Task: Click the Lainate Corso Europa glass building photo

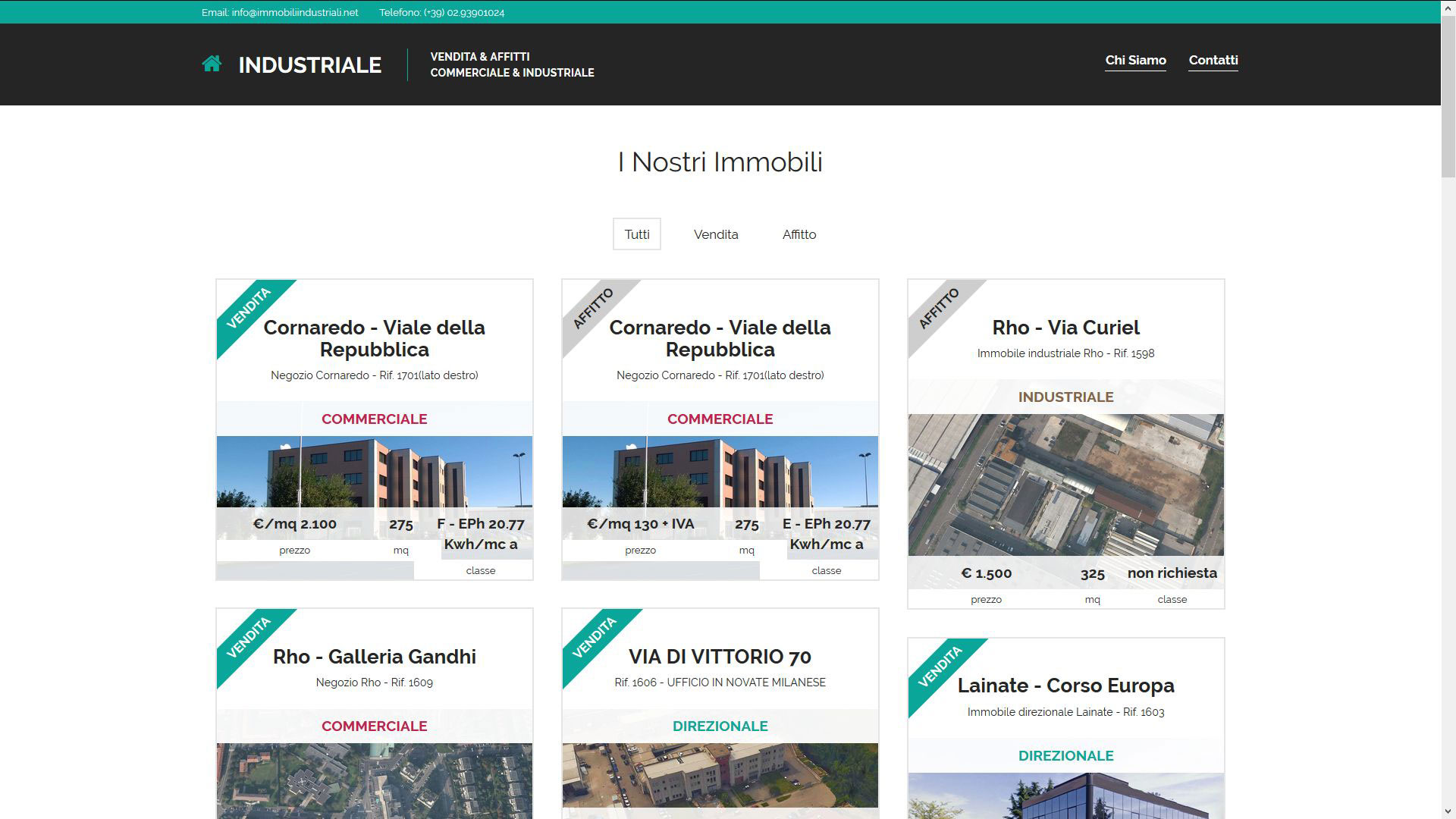Action: [1065, 795]
